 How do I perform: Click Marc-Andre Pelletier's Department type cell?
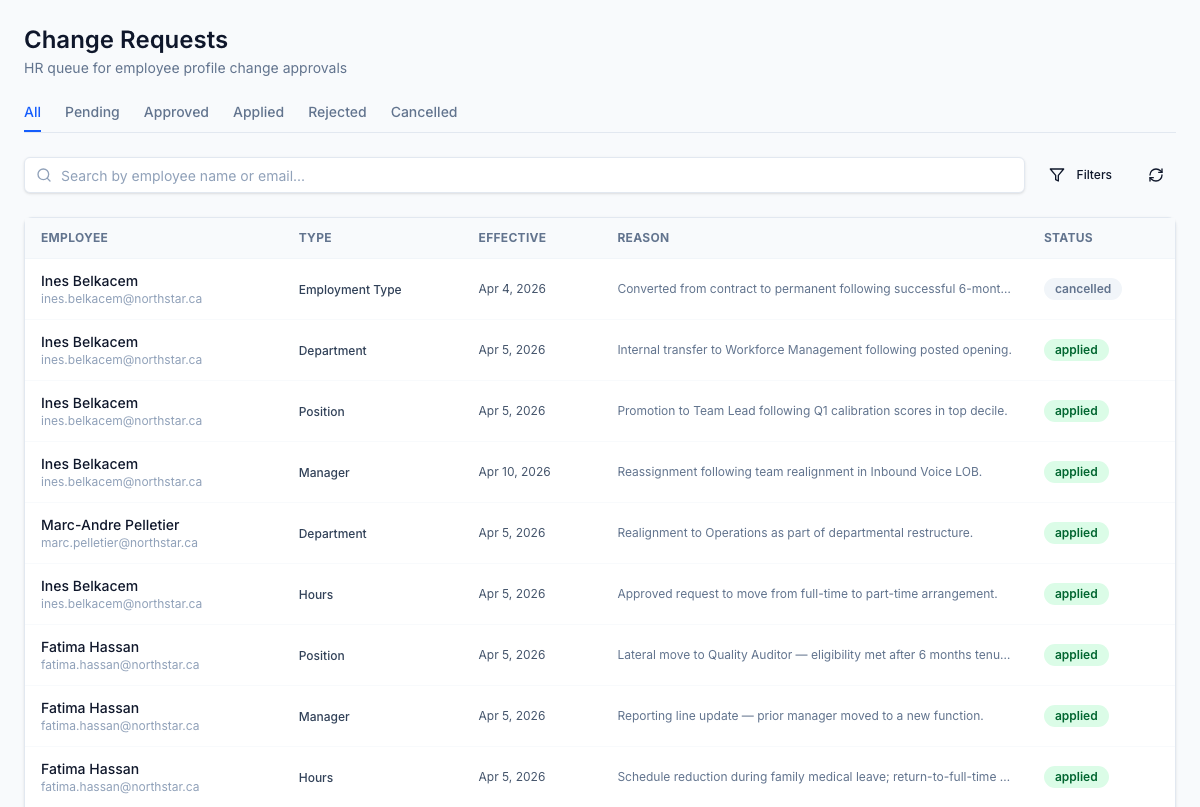point(333,534)
